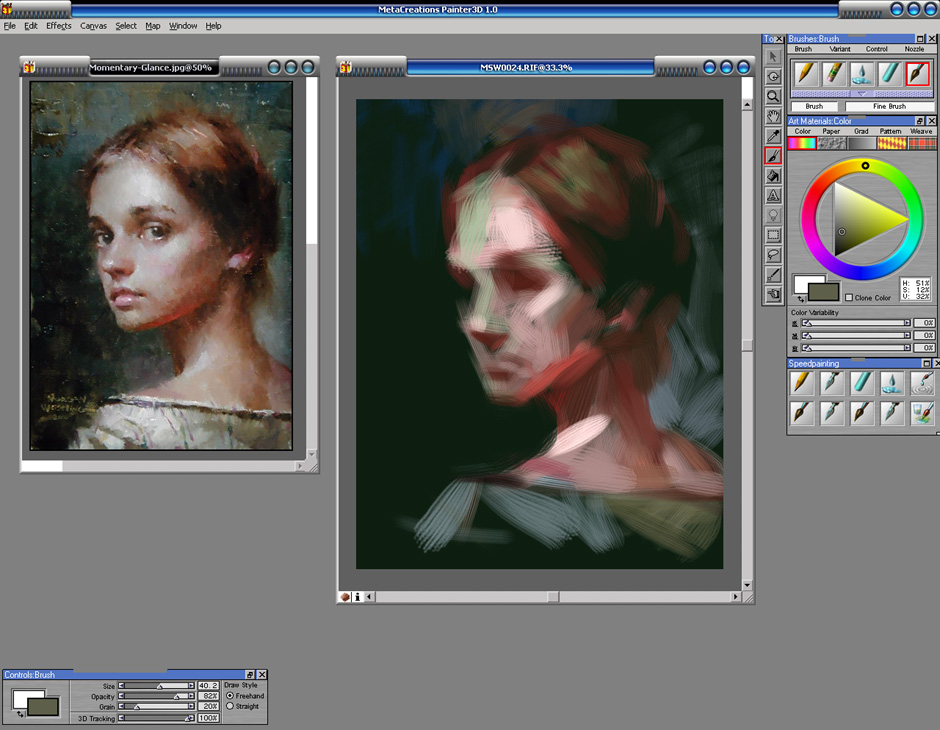Expand the Brushes palette drawer
Image resolution: width=940 pixels, height=730 pixels.
(861, 94)
